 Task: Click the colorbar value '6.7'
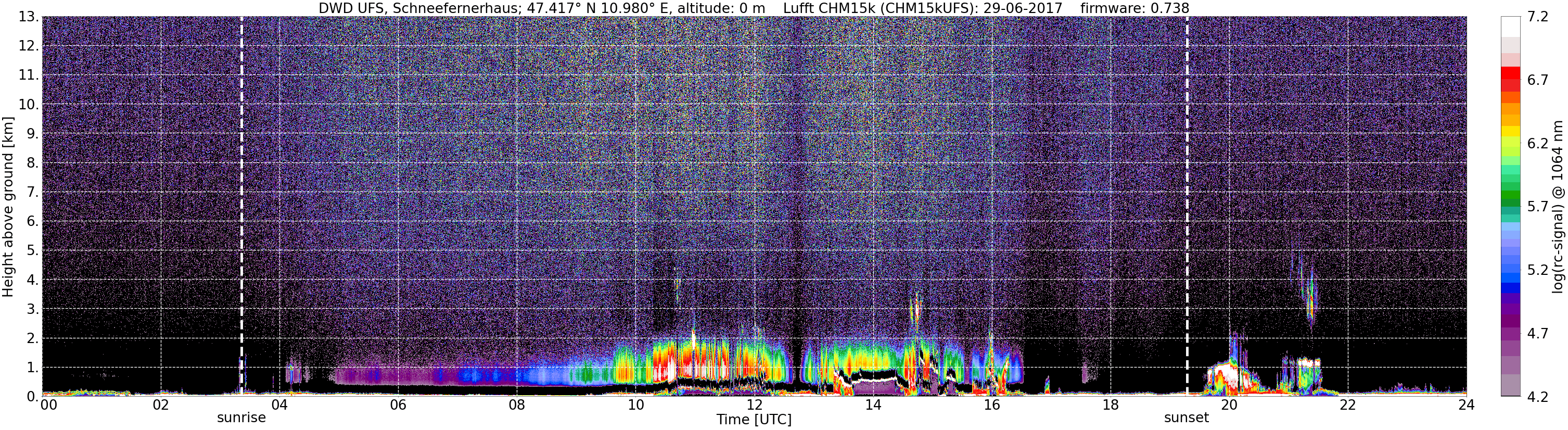click(x=1537, y=80)
